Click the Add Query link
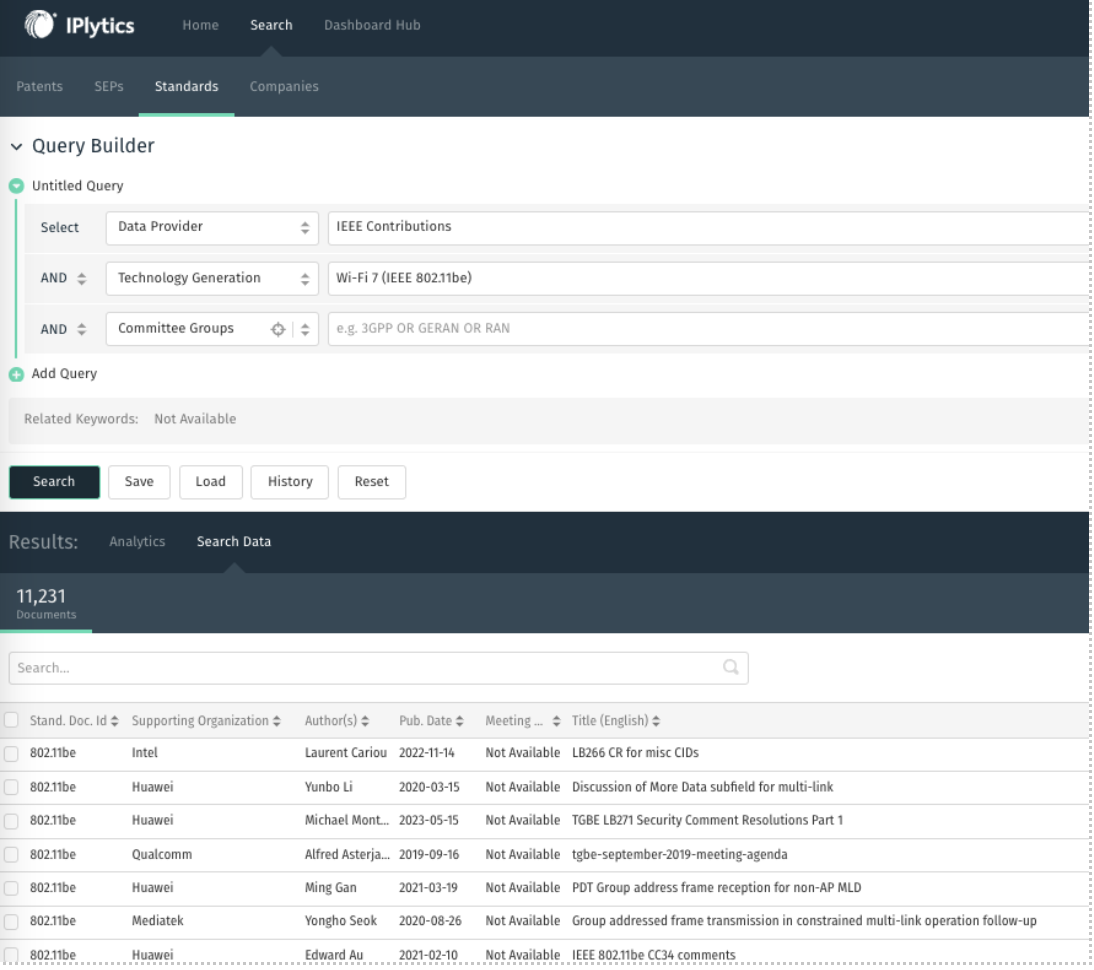This screenshot has width=1094, height=970. pyautogui.click(x=64, y=374)
